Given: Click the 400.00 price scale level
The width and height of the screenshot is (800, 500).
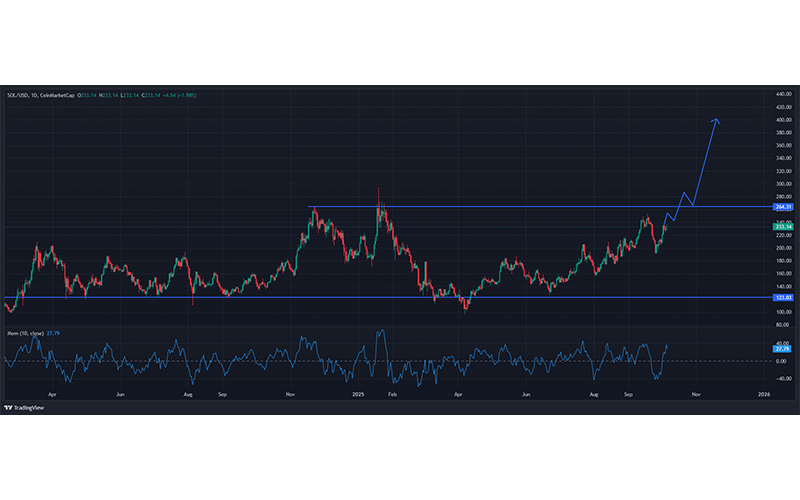Looking at the screenshot, I should point(783,120).
